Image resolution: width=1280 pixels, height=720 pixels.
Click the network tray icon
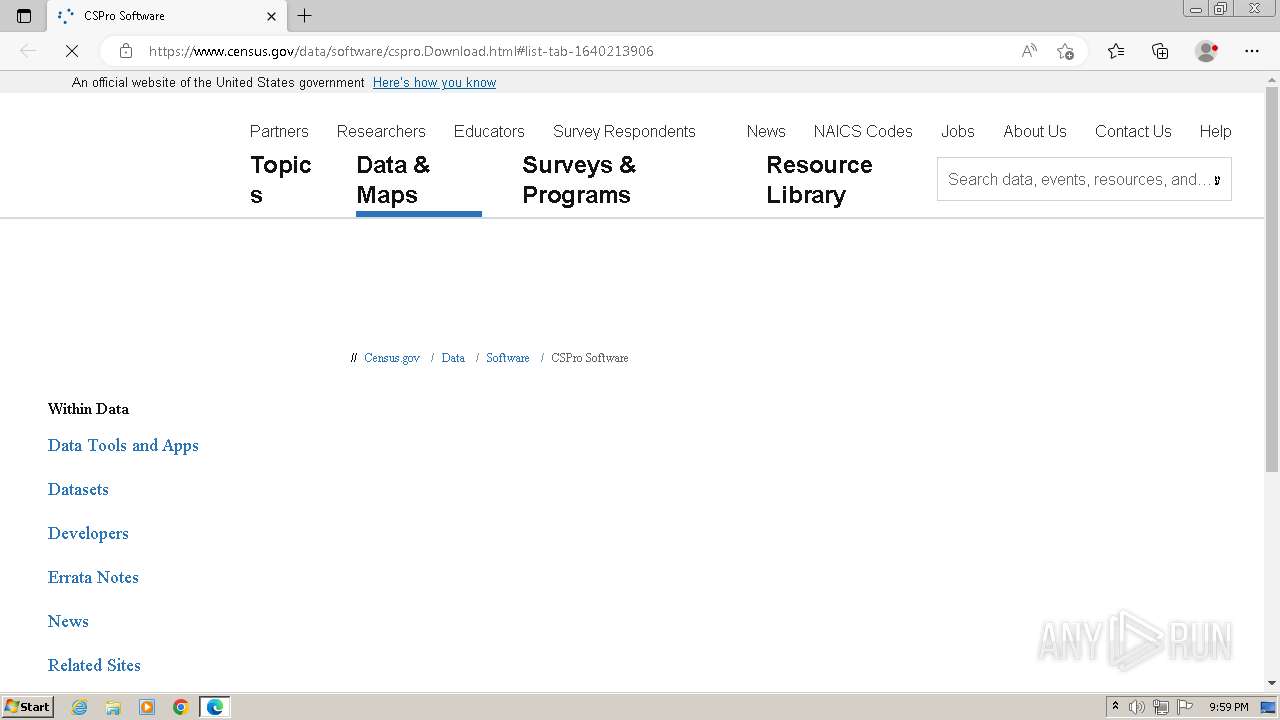tap(1161, 707)
